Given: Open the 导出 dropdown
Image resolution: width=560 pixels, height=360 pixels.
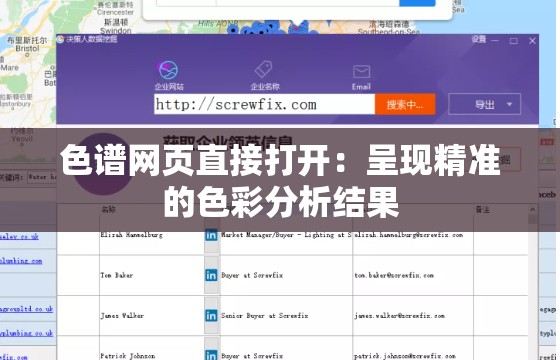Looking at the screenshot, I should click(x=484, y=104).
